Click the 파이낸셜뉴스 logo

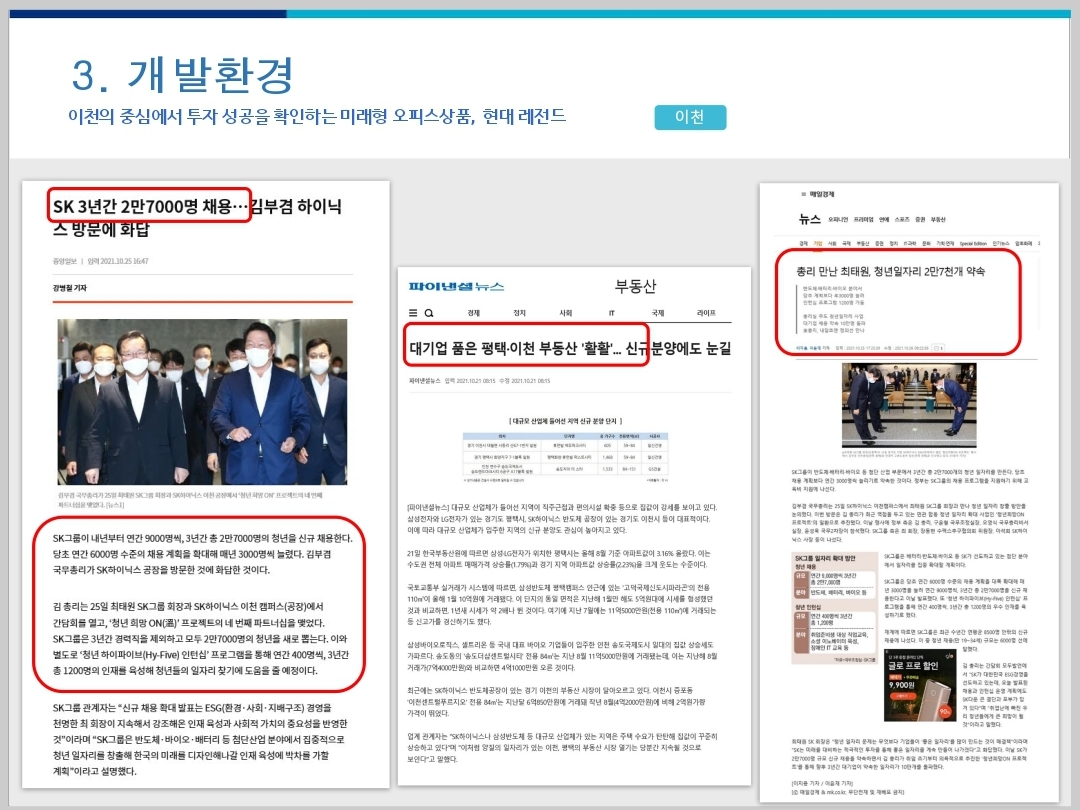pos(456,286)
